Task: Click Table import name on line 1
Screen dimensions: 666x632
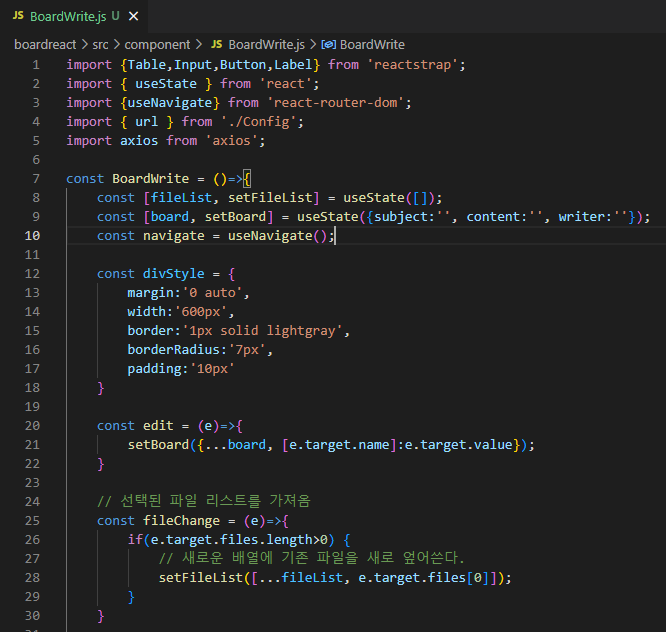Action: pyautogui.click(x=147, y=65)
